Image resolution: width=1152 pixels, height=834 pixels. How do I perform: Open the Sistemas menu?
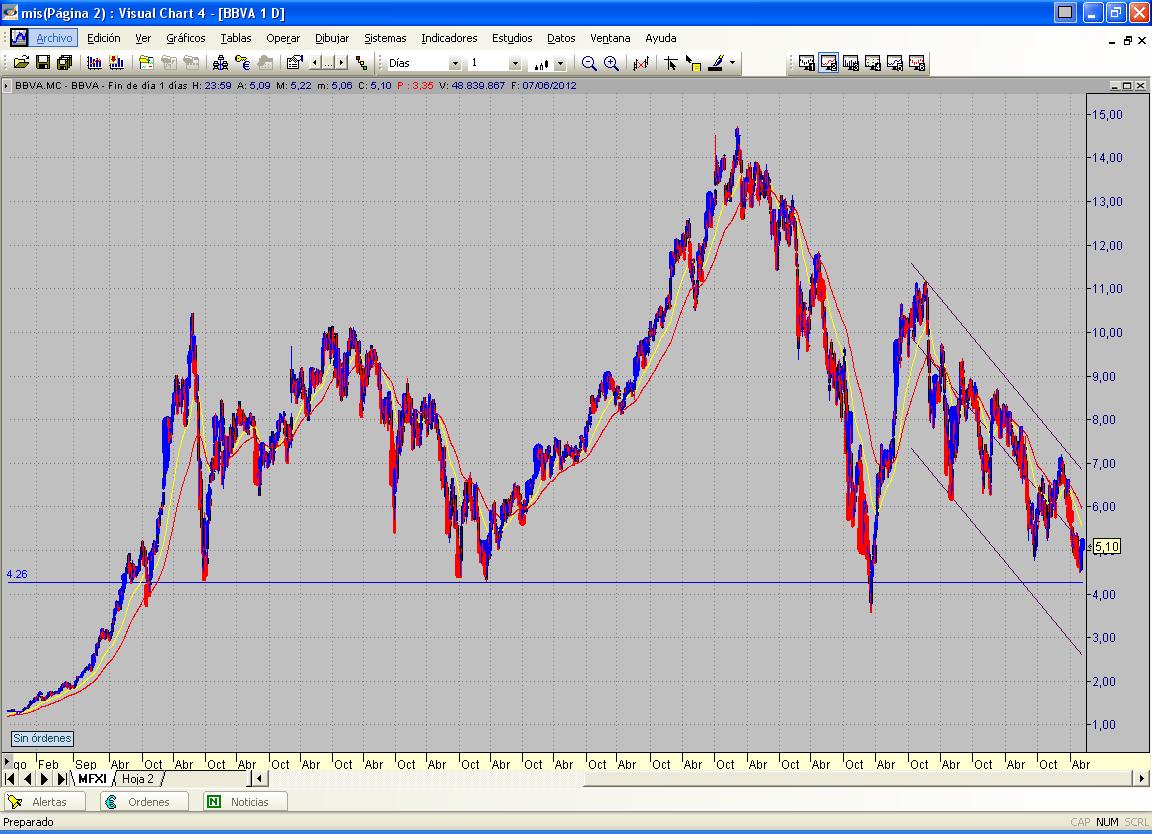pos(385,38)
